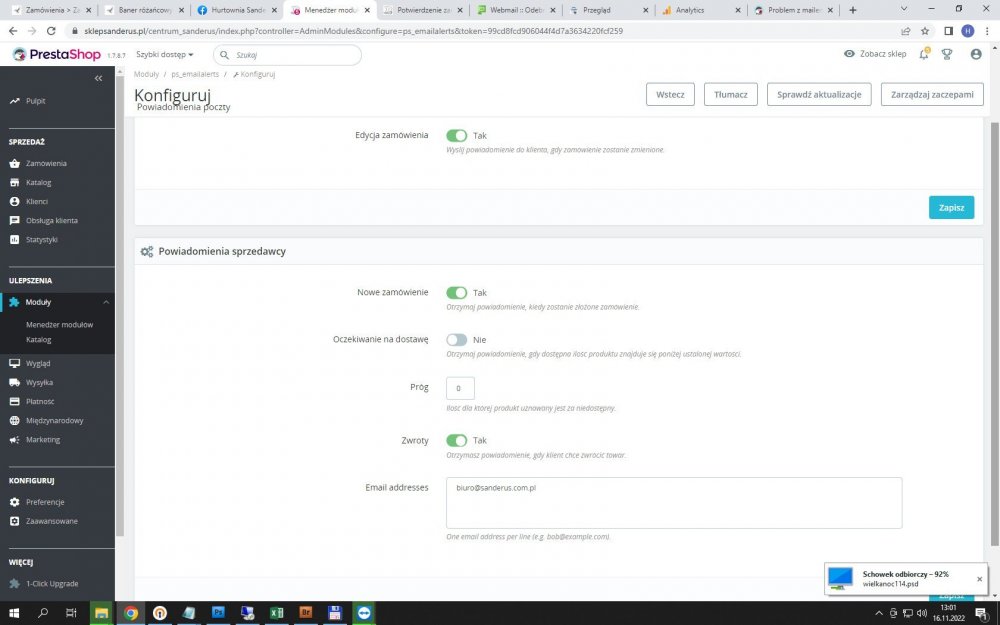
Task: Click Zarządzaj zaczepami button
Action: click(x=932, y=94)
